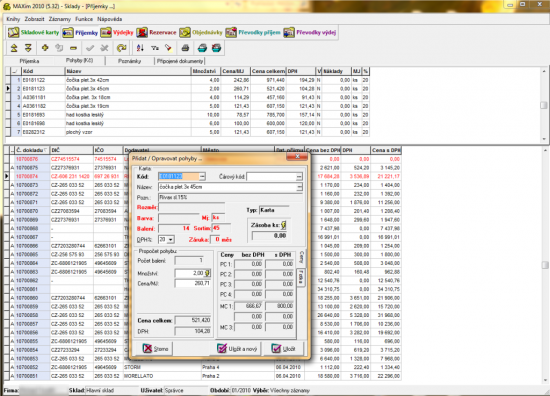Open the Knihy menu

coord(13,19)
